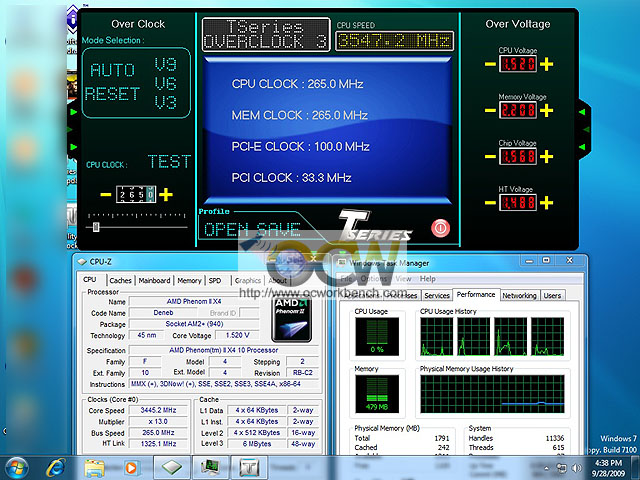Click SAVE in the Profile section
The height and width of the screenshot is (480, 640).
pos(279,230)
